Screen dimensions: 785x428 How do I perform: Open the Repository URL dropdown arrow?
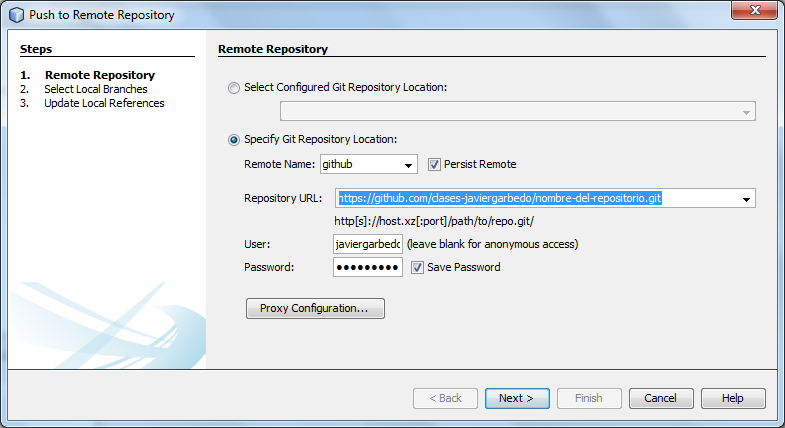746,199
